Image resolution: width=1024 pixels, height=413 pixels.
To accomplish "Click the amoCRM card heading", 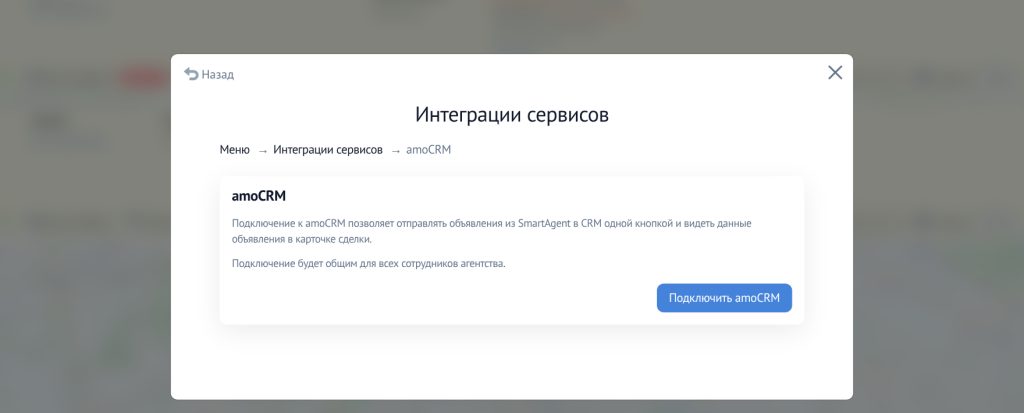I will 259,196.
